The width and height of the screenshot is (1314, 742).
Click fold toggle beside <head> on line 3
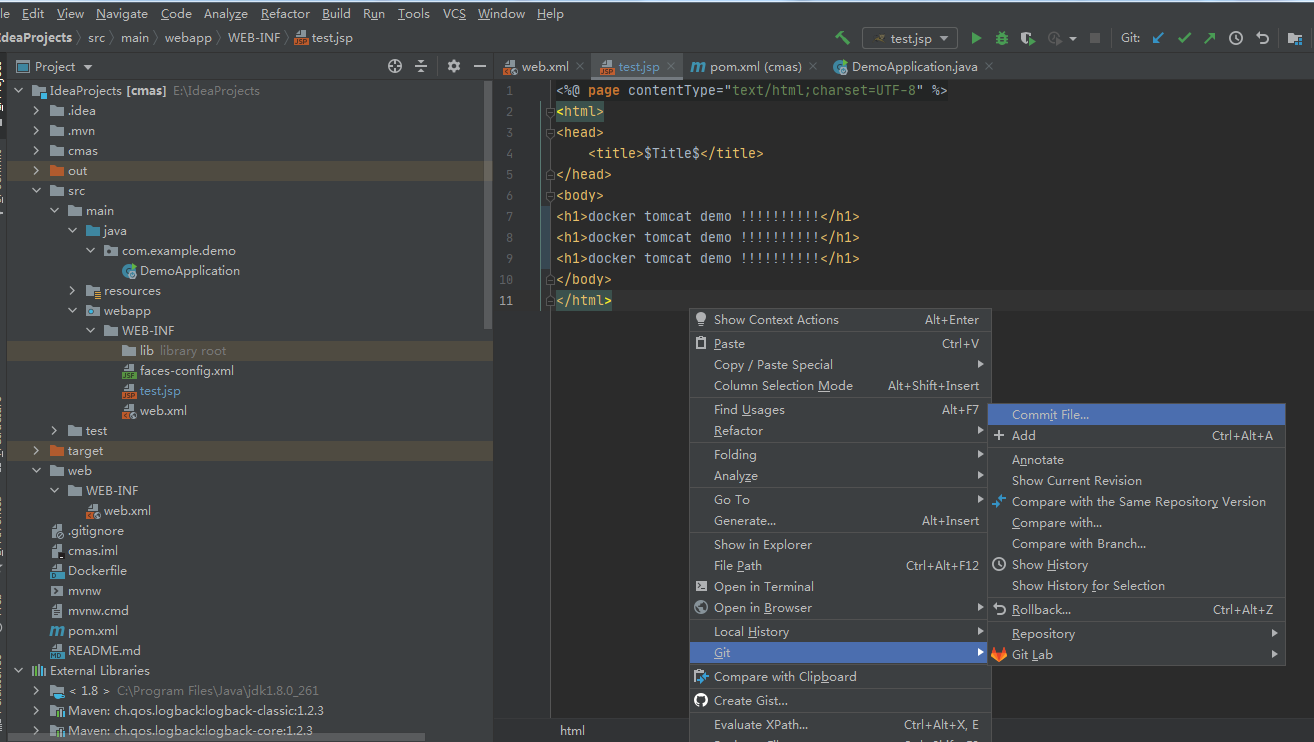click(x=550, y=132)
